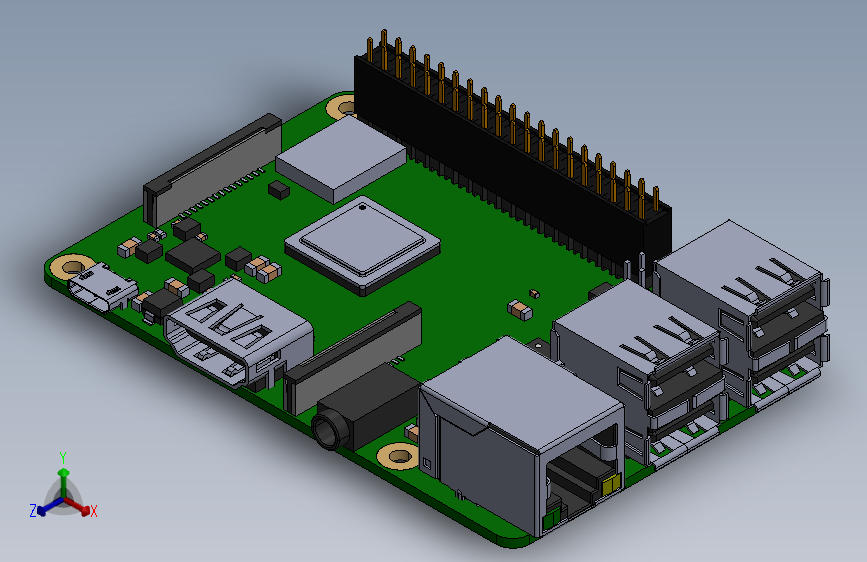The width and height of the screenshot is (867, 562).
Task: Select the square processor chip with dot
Action: 362,245
